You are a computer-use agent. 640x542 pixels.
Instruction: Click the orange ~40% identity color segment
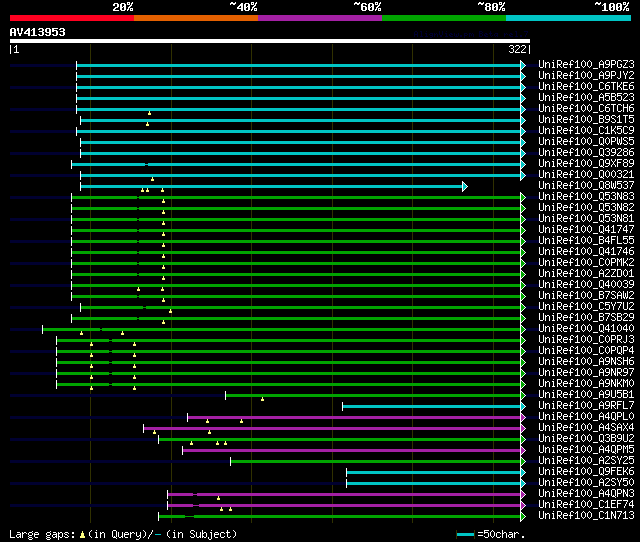pyautogui.click(x=196, y=18)
